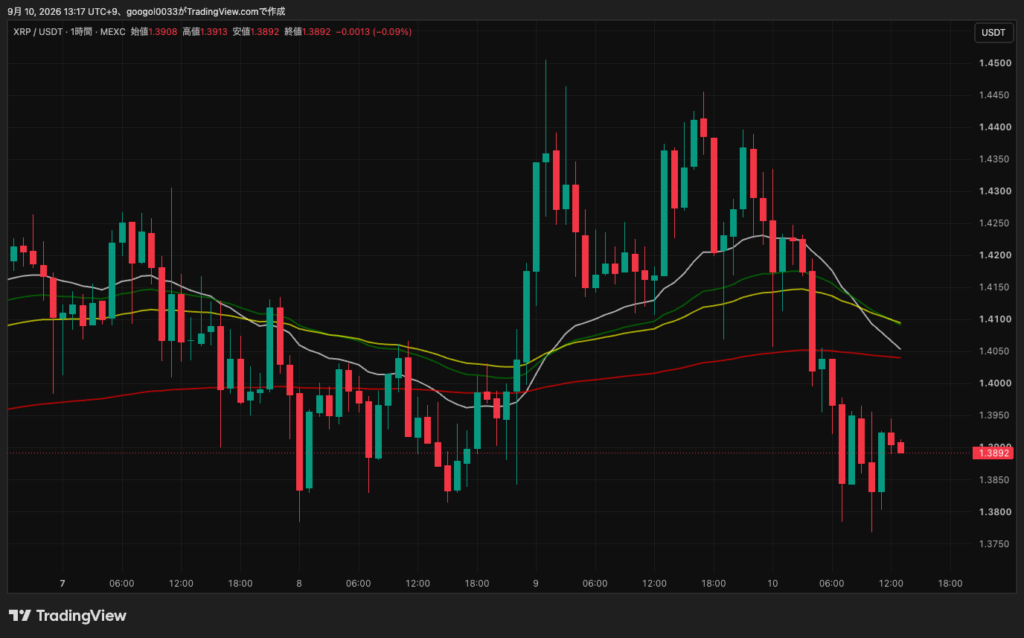Screen dimensions: 1024x638
Task: Select the day 8 time axis marker
Action: (x=299, y=583)
